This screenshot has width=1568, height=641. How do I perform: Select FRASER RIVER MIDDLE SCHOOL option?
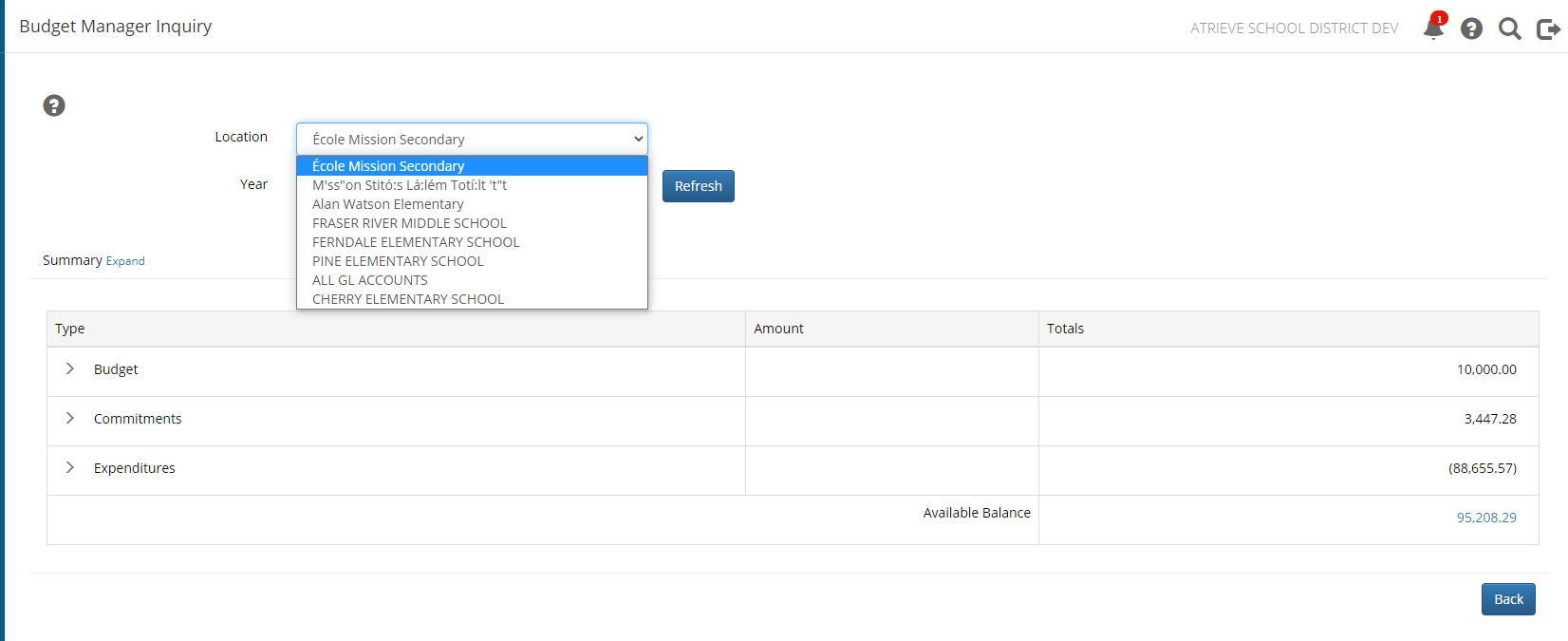pos(409,223)
